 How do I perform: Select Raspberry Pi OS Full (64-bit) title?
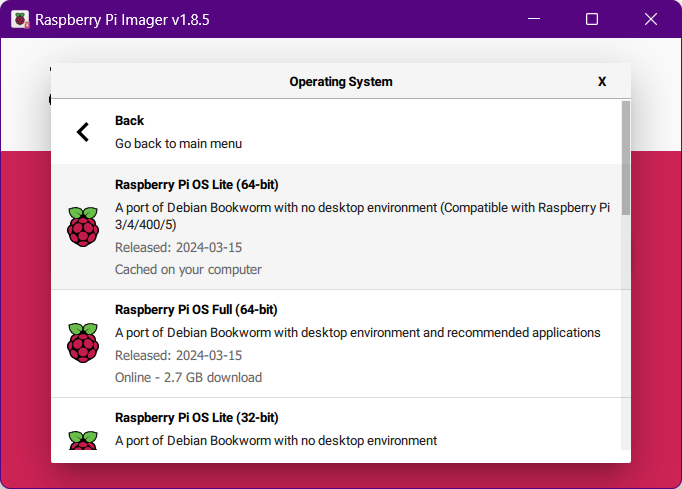click(196, 309)
